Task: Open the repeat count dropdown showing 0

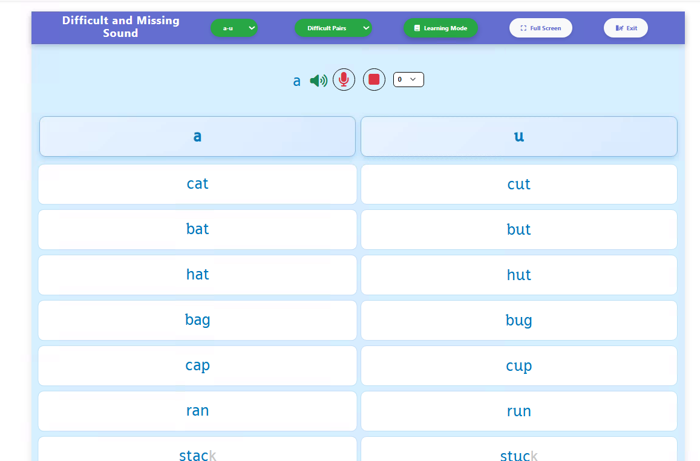Action: [408, 79]
